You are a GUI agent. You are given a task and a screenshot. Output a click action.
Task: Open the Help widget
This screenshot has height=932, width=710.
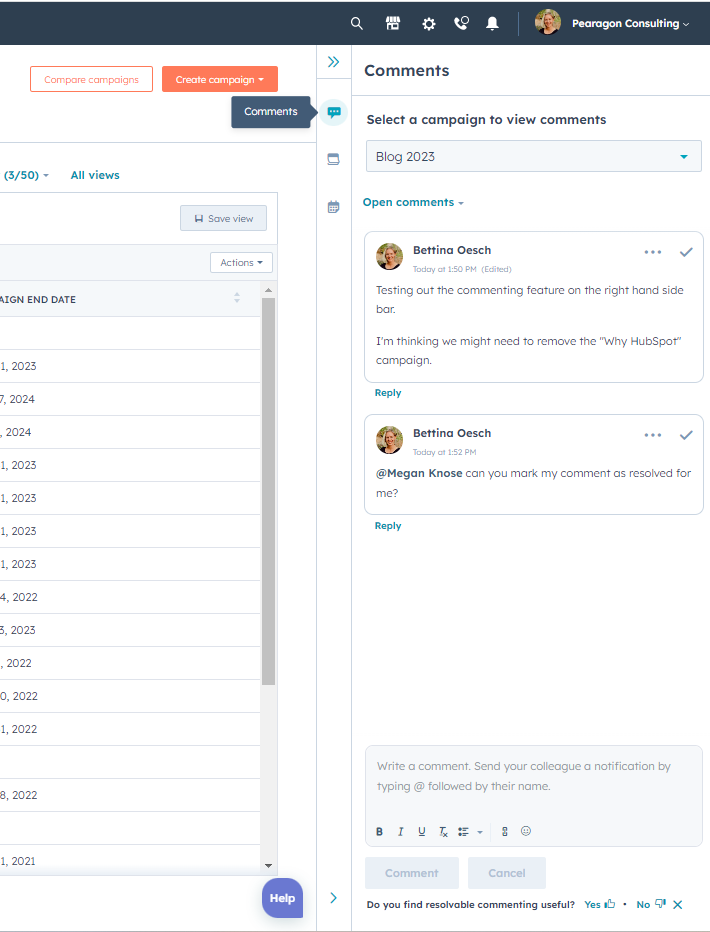pos(282,898)
